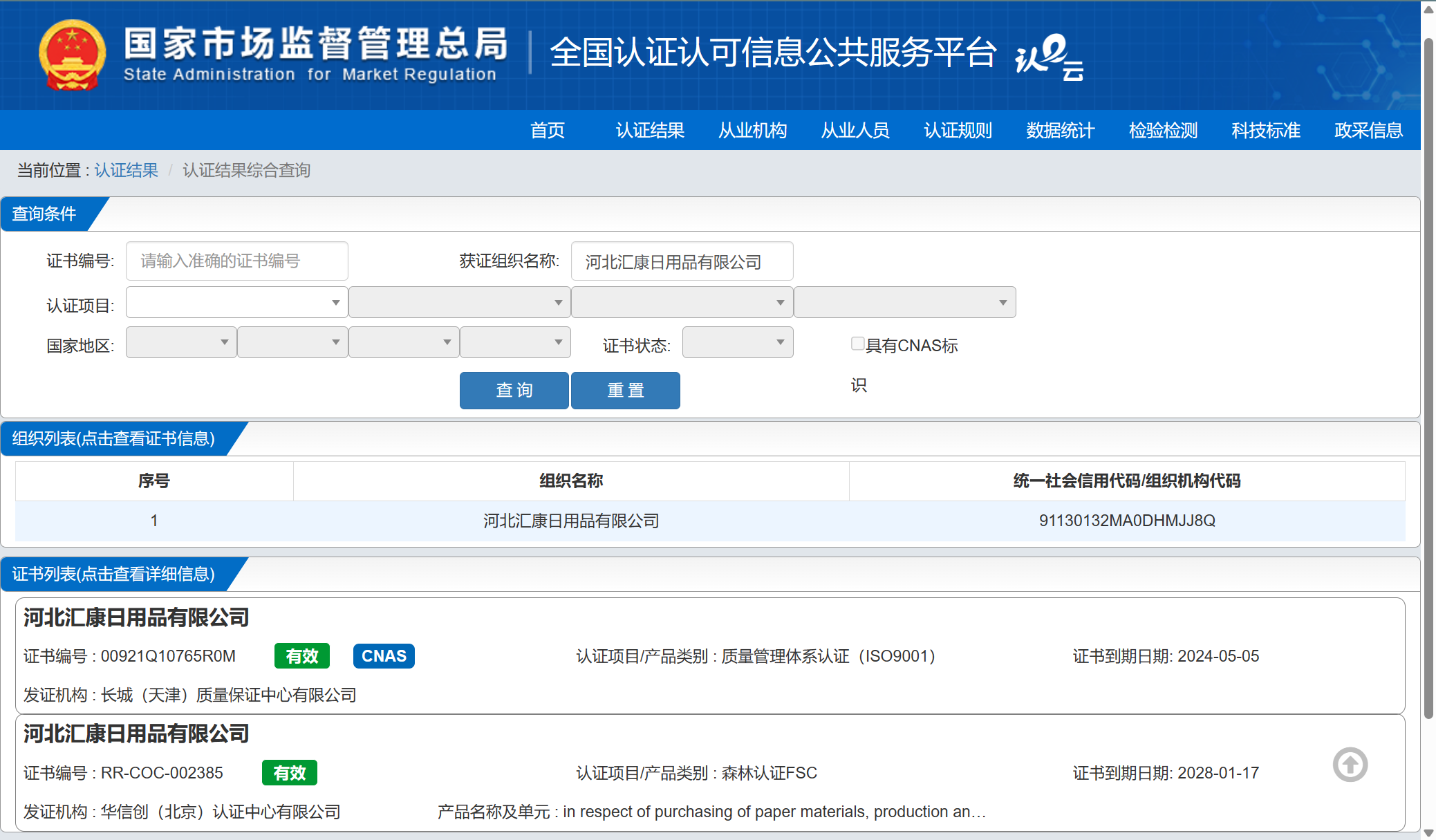Viewport: 1436px width, 840px height.
Task: Click the 查询 search button
Action: [x=514, y=390]
